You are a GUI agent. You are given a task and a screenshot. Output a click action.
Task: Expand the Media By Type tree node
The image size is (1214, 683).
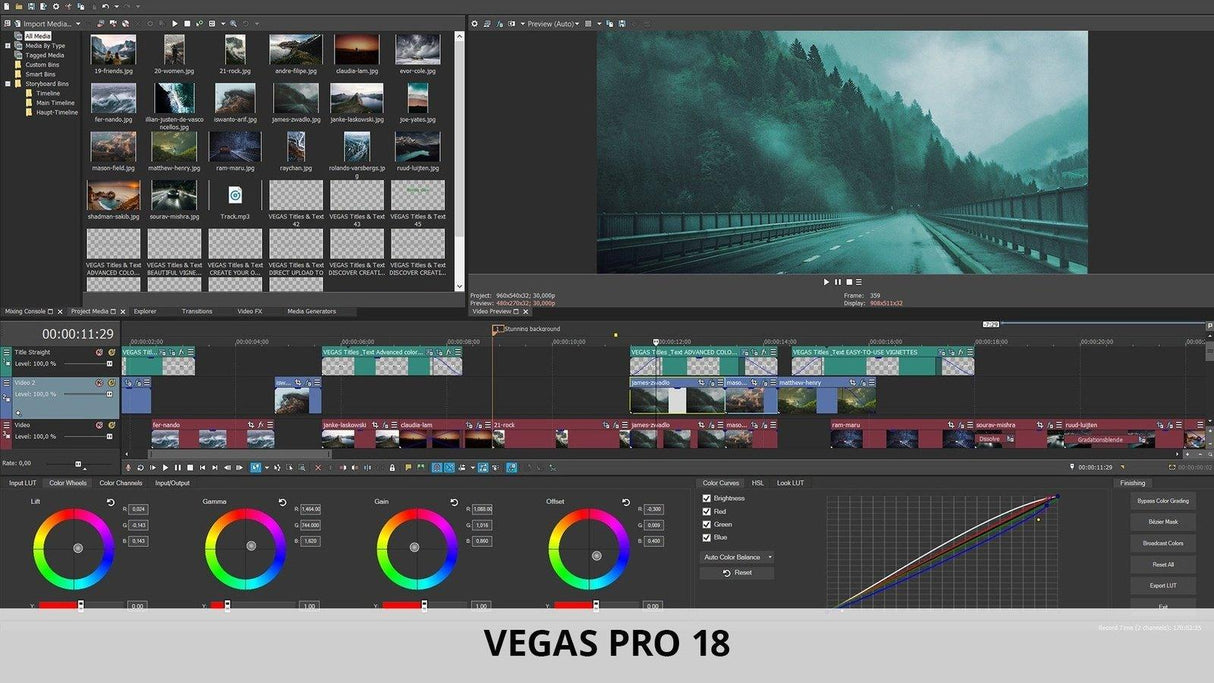pyautogui.click(x=8, y=46)
